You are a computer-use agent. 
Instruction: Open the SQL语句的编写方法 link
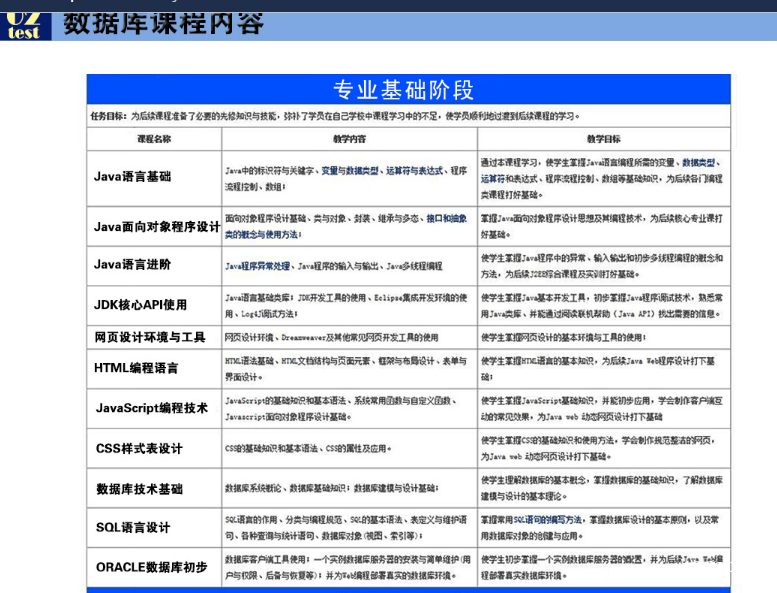coord(548,520)
